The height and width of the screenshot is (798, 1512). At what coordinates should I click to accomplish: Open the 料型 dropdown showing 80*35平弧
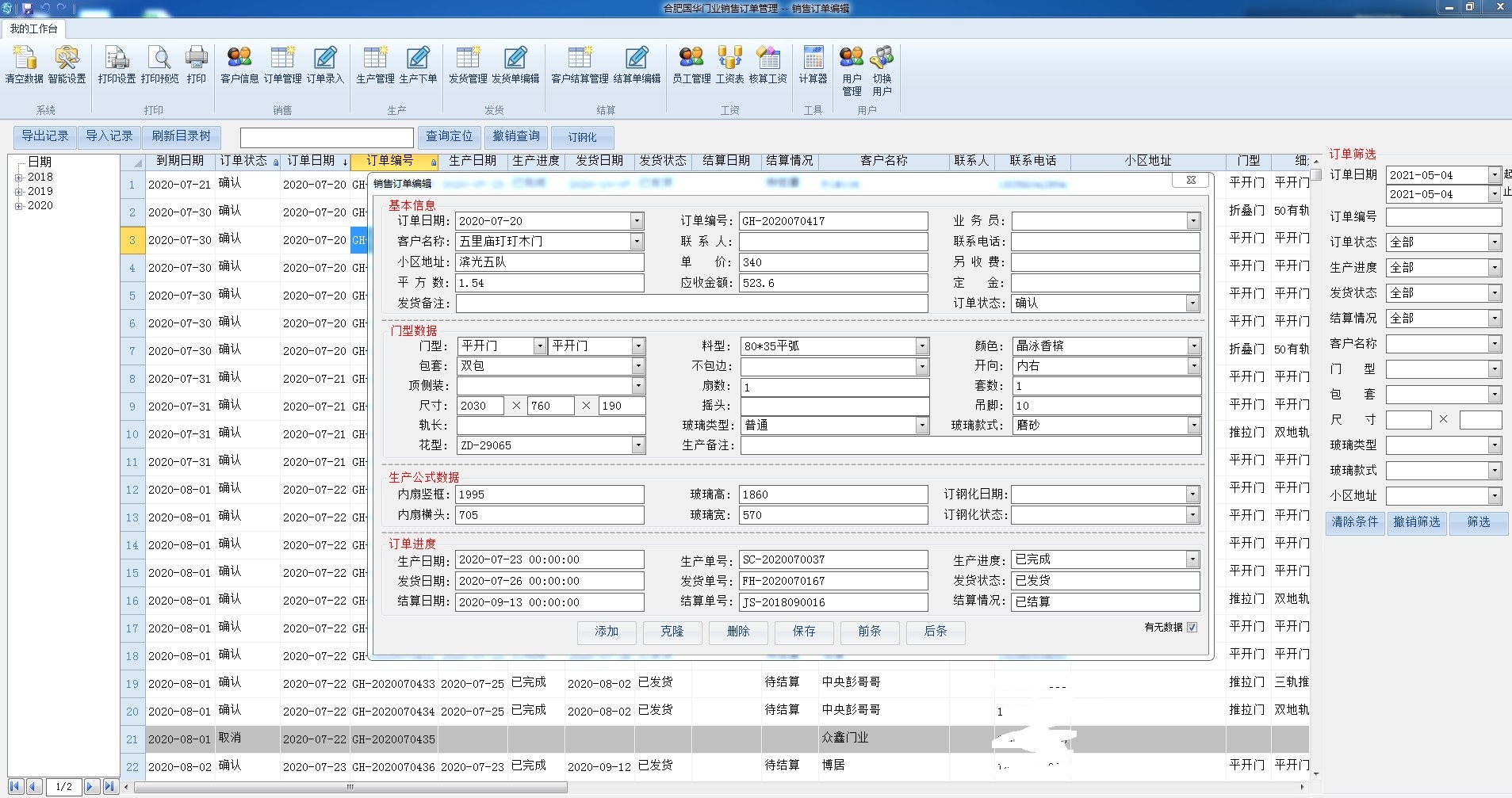point(921,346)
